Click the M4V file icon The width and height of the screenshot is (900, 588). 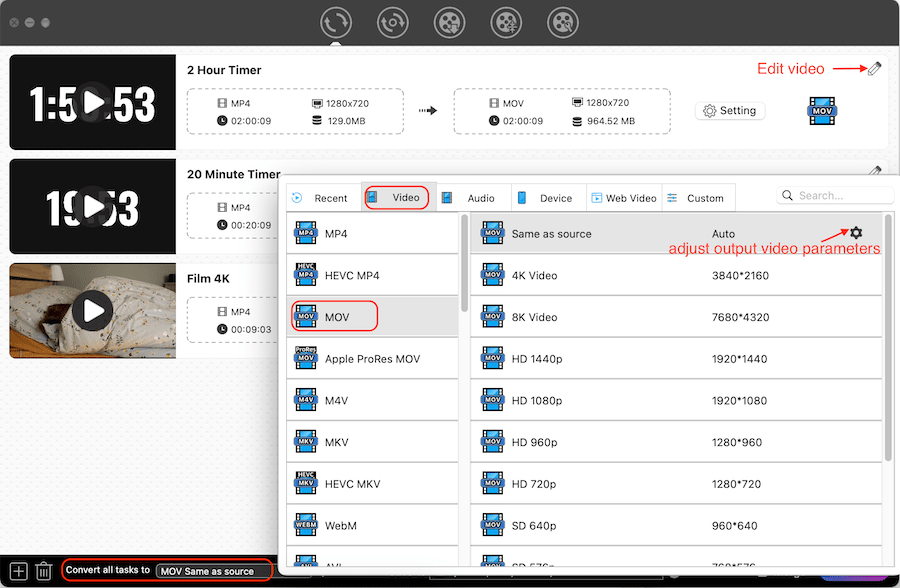(x=305, y=400)
